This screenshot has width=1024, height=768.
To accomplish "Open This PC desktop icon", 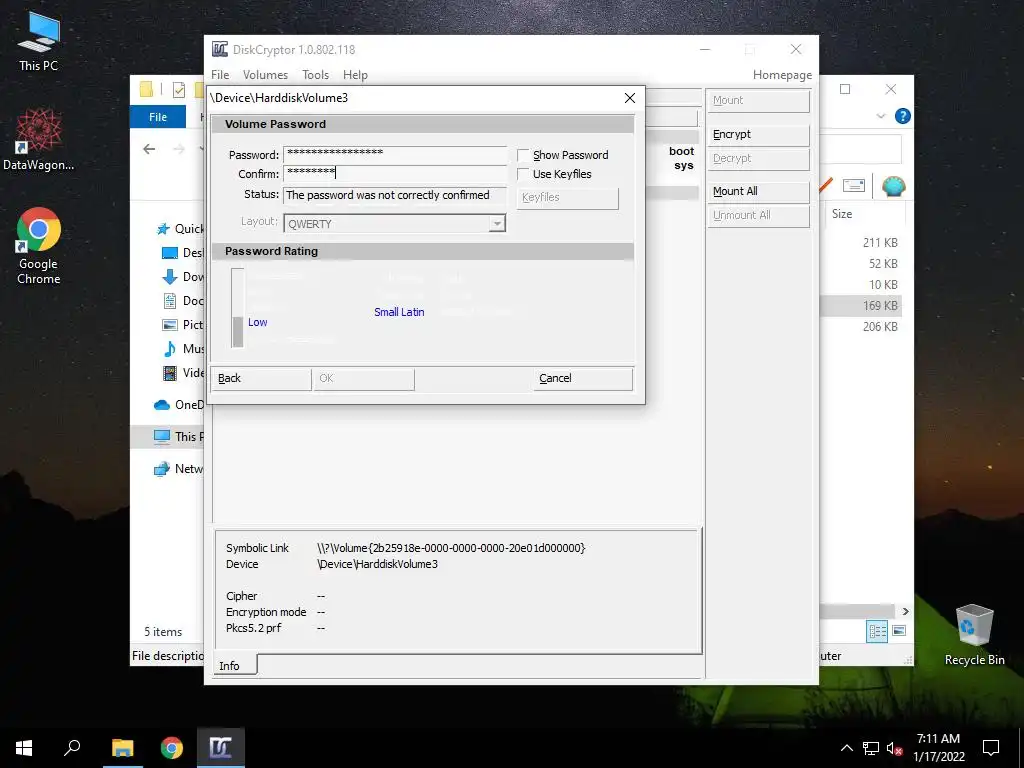I will click(38, 42).
